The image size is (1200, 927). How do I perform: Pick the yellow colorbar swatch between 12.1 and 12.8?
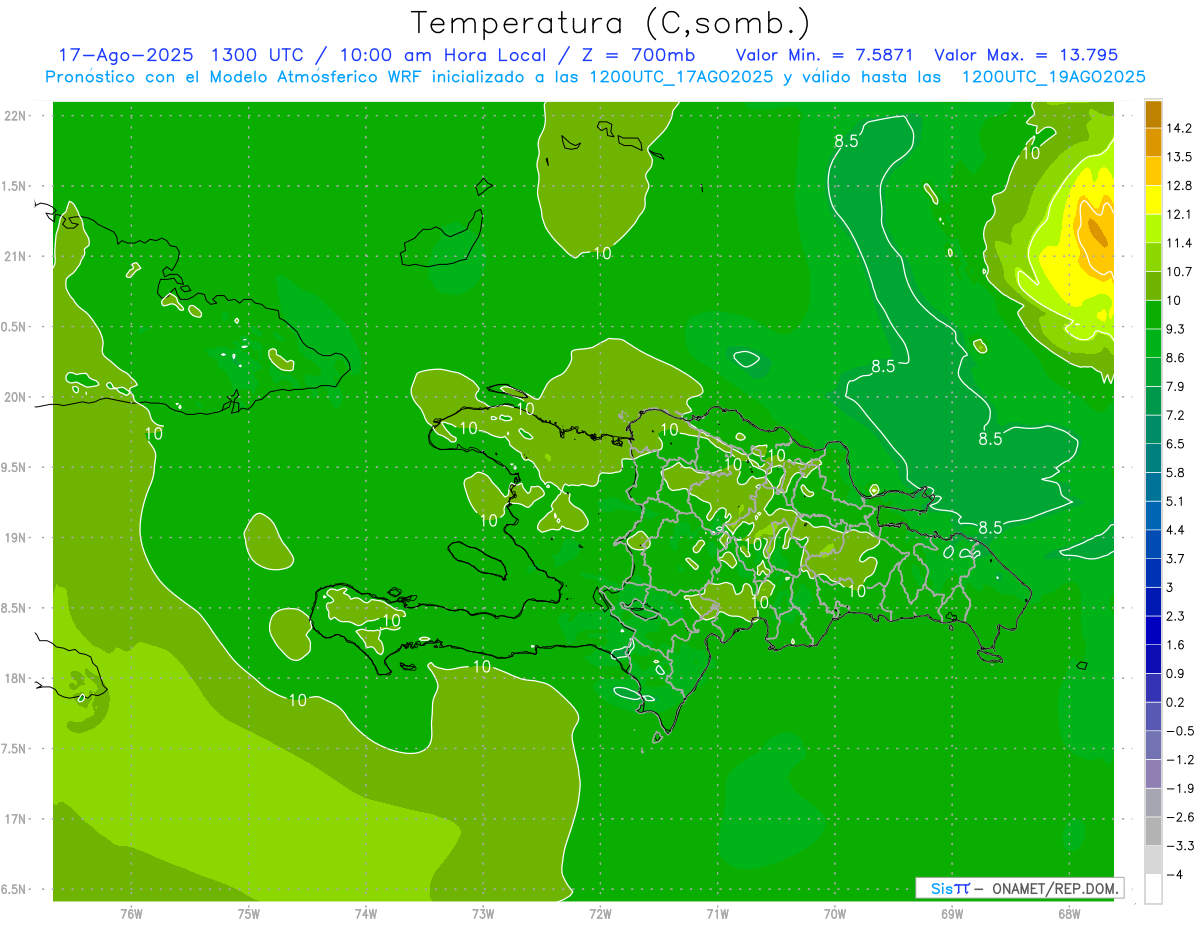(x=1153, y=200)
